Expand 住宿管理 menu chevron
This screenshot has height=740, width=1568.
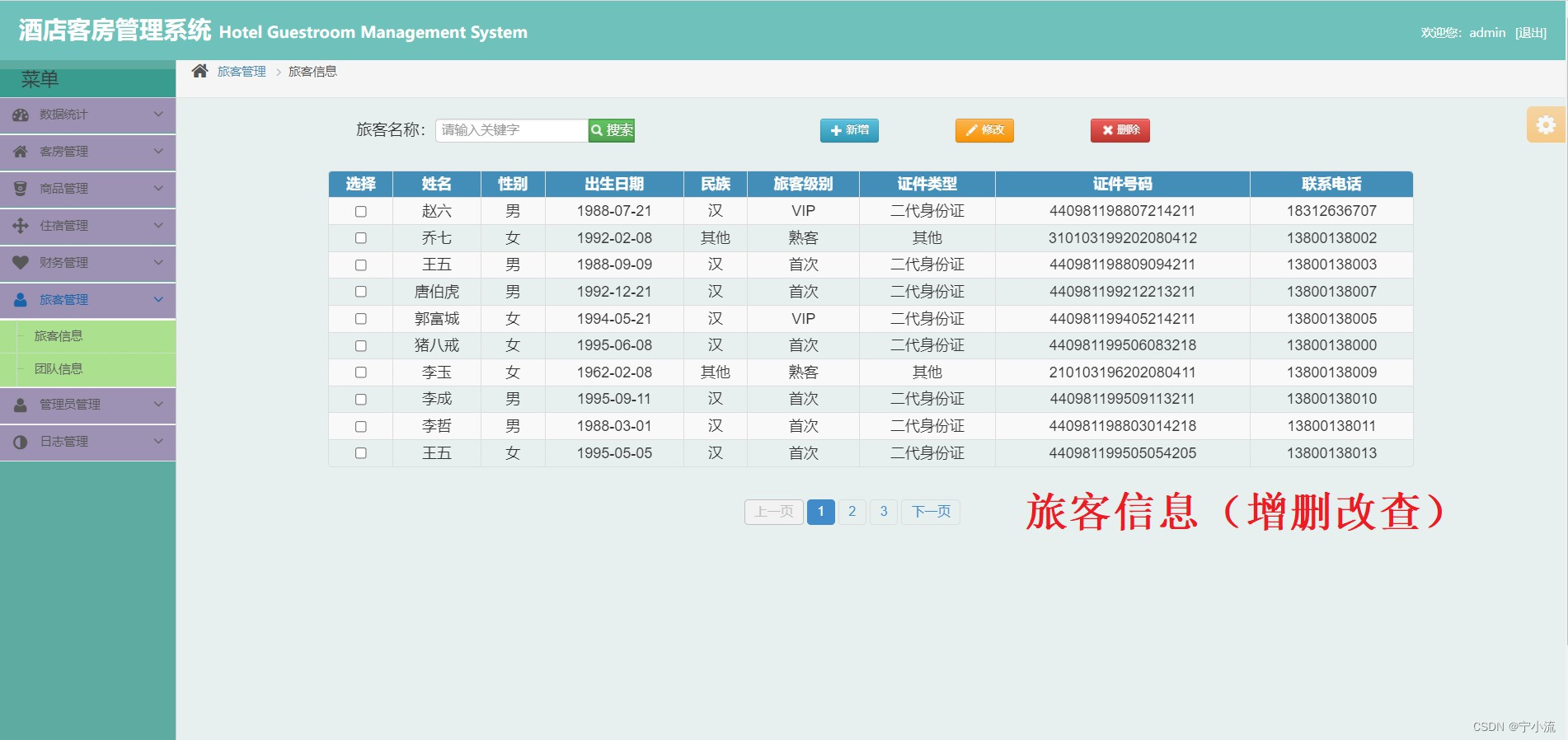158,226
